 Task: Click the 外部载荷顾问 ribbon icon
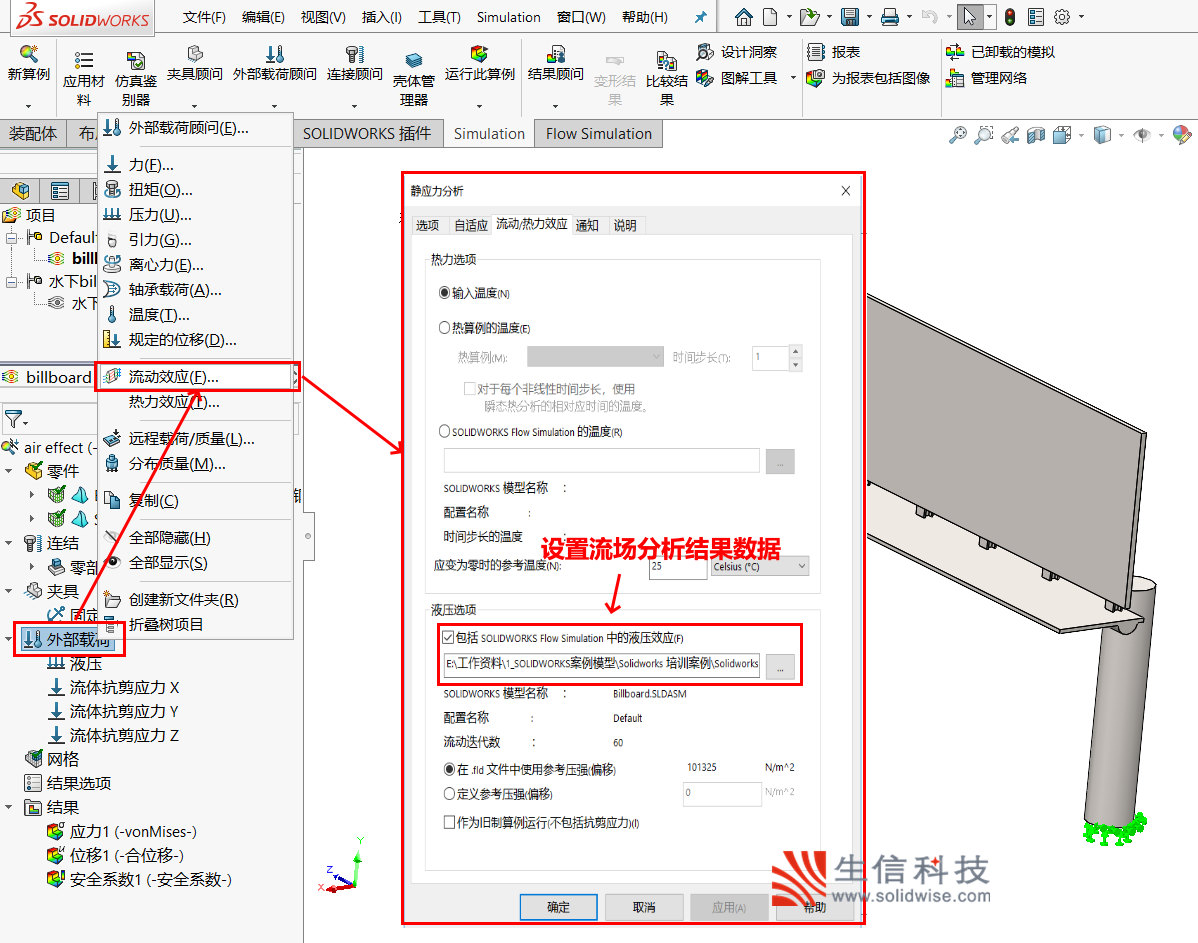point(275,53)
